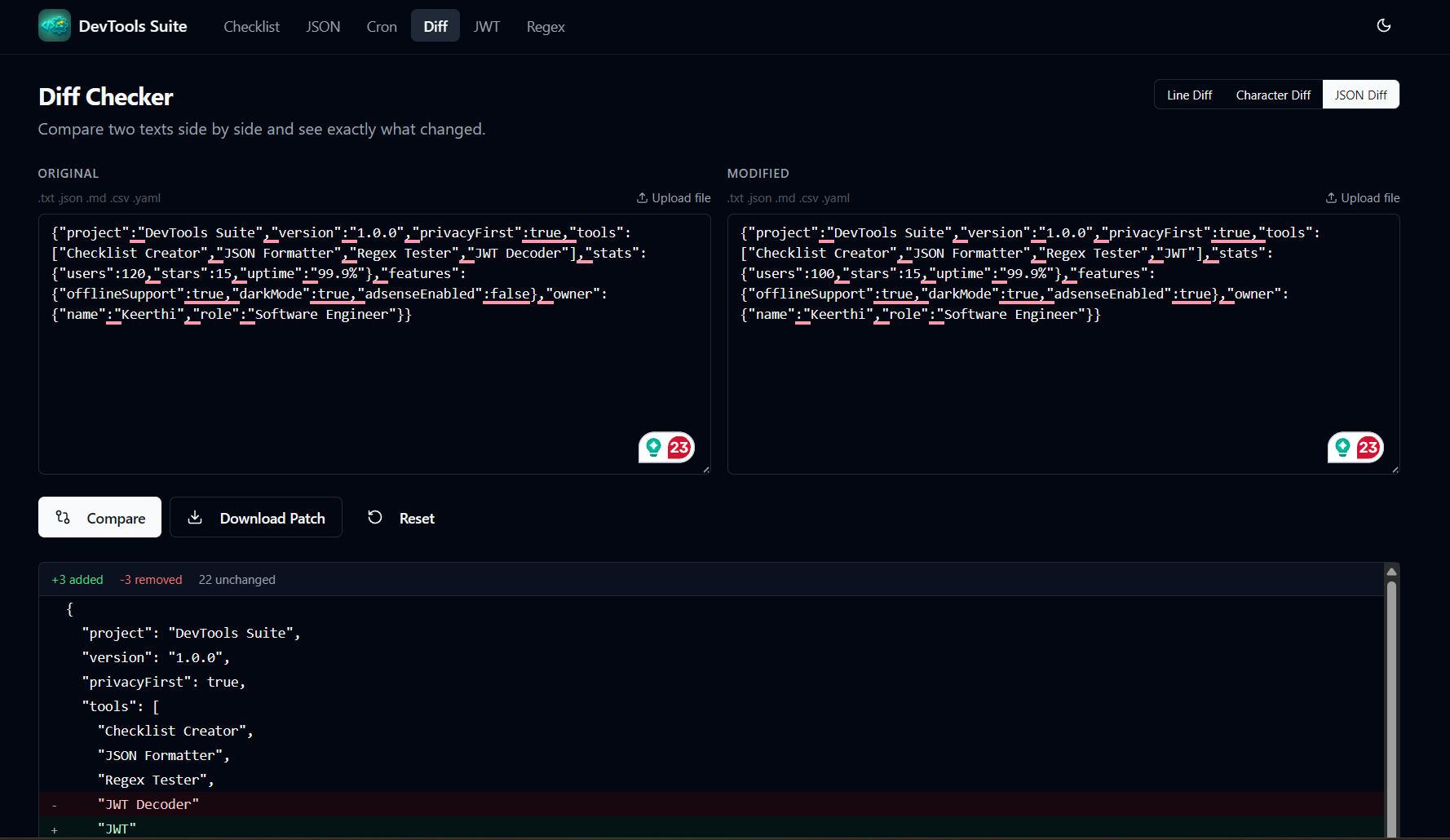
Task: Open grammar suggestions bulb in Original box
Action: (653, 447)
